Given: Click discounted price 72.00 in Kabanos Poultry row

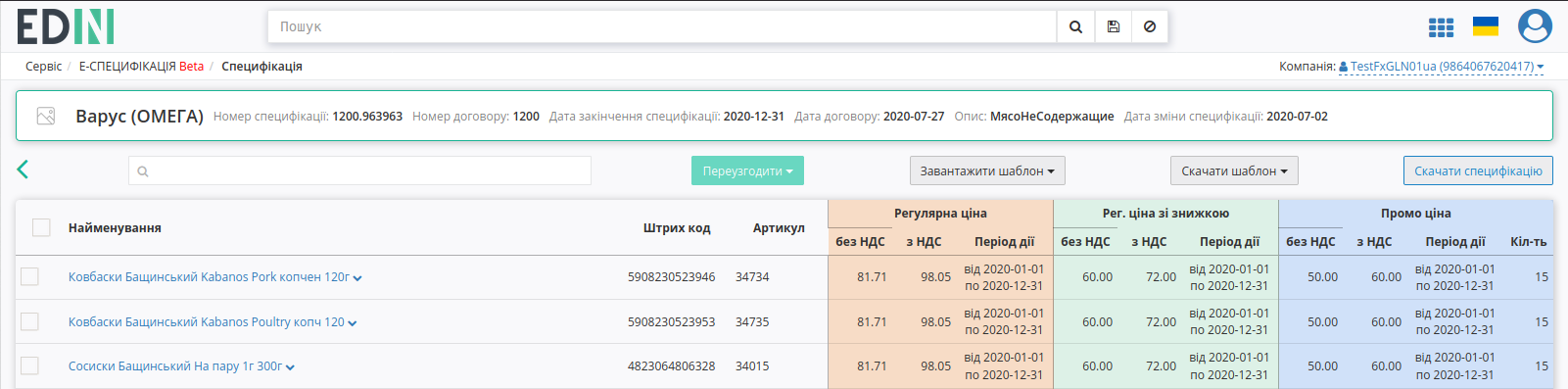Looking at the screenshot, I should point(1161,322).
